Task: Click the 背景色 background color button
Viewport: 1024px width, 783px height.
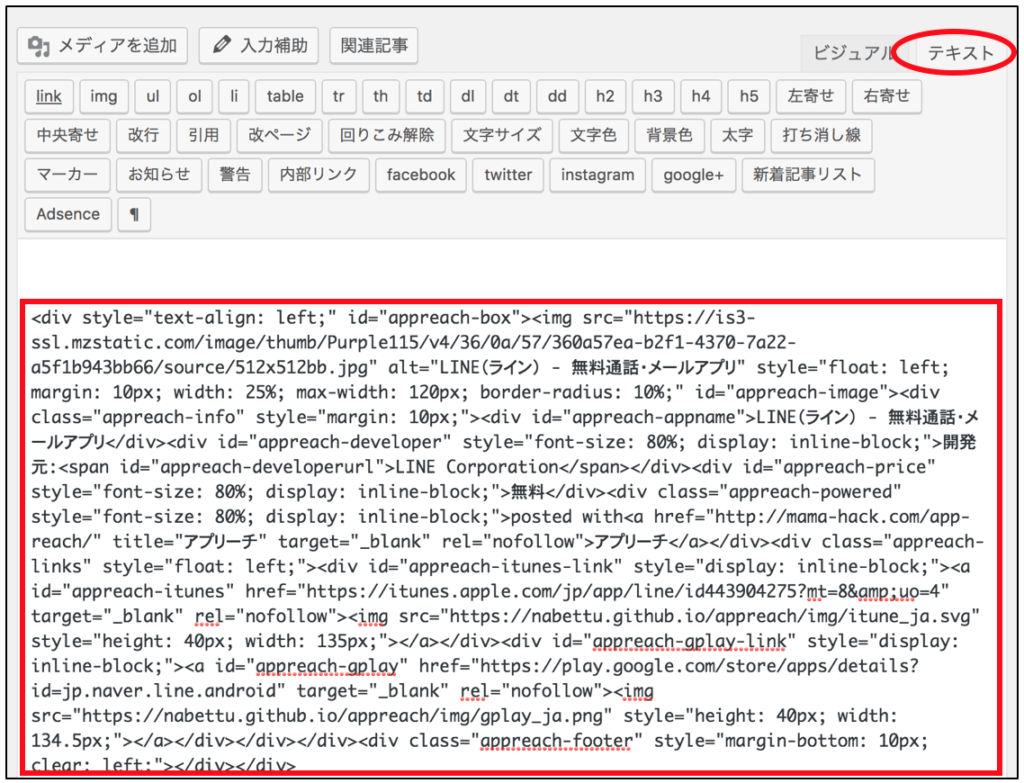Action: point(669,136)
